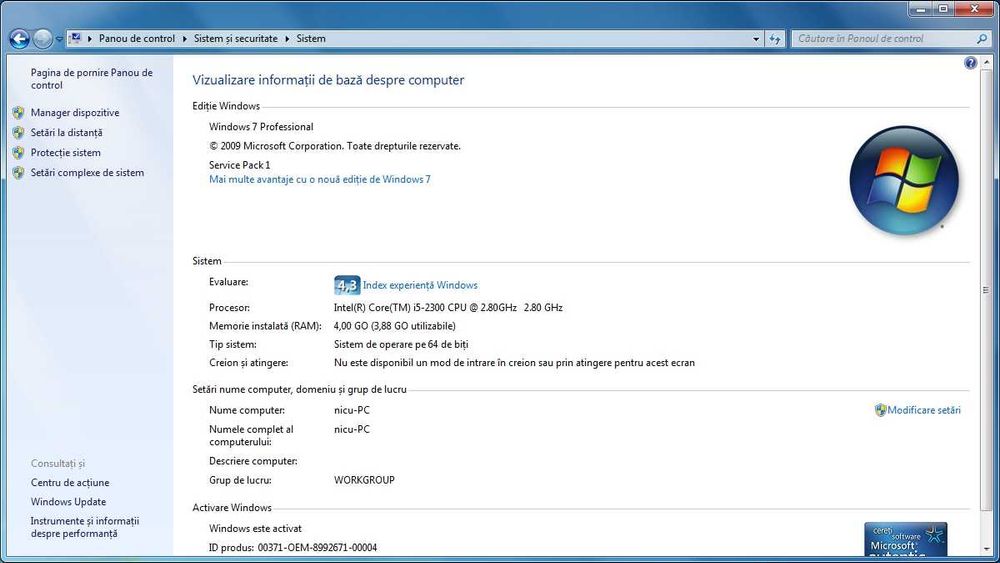Open Mai multe avantaje cu o nouă ediție link
This screenshot has width=1000, height=563.
(320, 180)
